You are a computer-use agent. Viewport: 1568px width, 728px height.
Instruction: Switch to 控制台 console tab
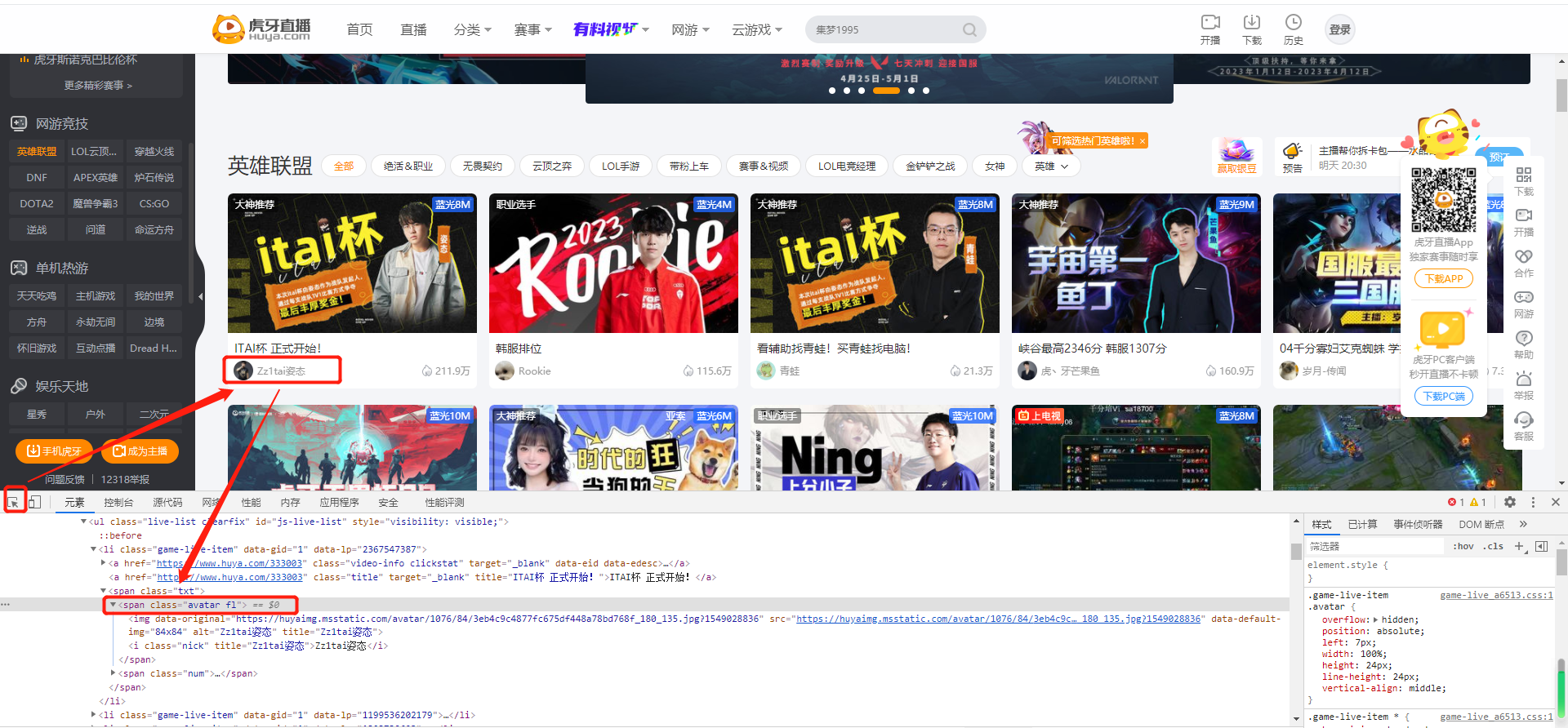click(118, 502)
